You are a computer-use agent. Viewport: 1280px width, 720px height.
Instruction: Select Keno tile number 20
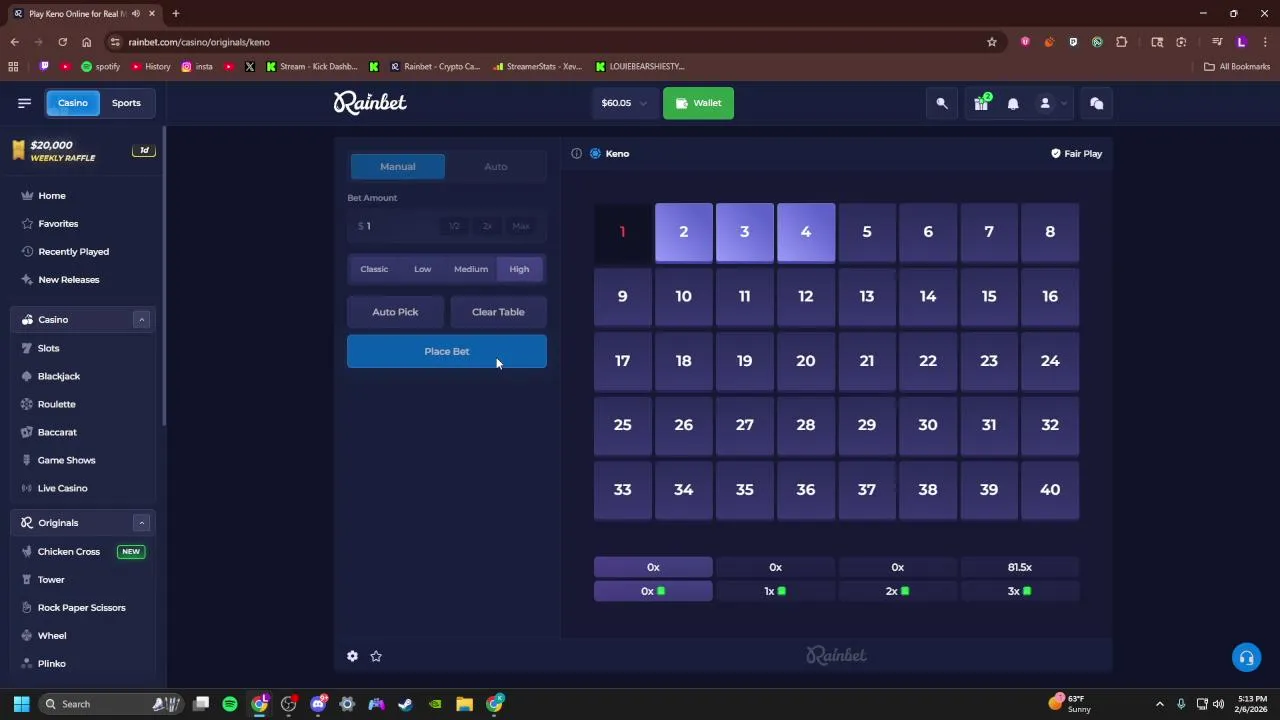click(x=806, y=361)
